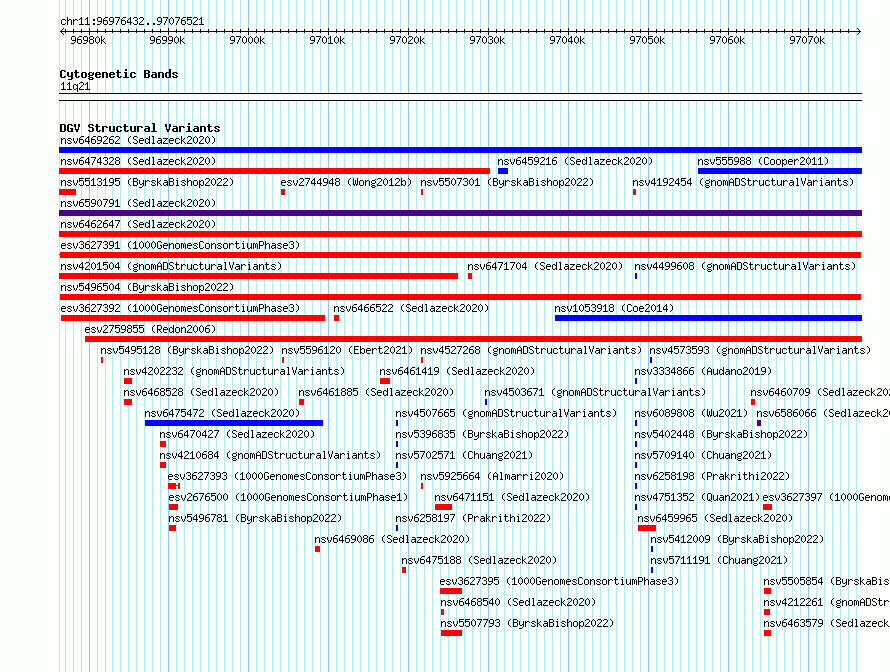Screen dimensions: 890x672
Task: Click nsv5925664 (Almarri2020) label
Action: click(x=492, y=476)
